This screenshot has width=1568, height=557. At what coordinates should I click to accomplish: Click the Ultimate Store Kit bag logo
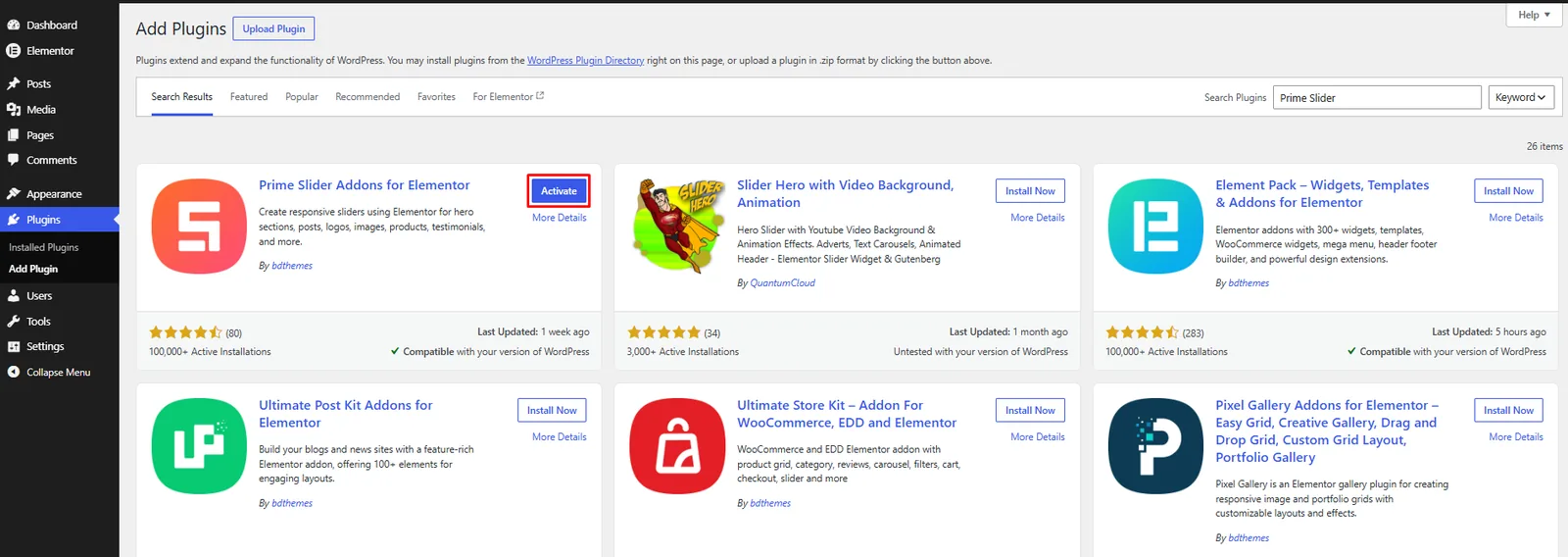[x=678, y=446]
